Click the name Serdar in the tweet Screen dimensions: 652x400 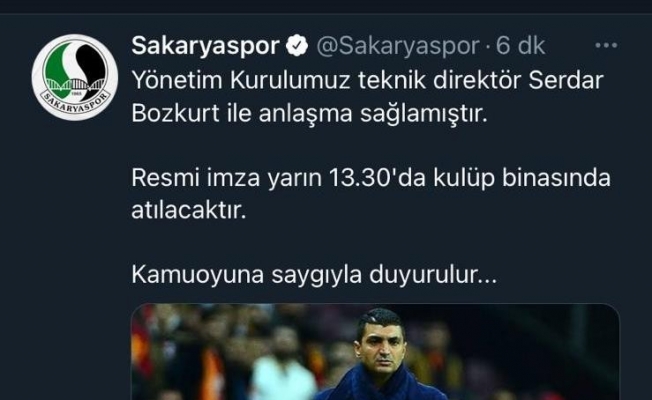566,80
